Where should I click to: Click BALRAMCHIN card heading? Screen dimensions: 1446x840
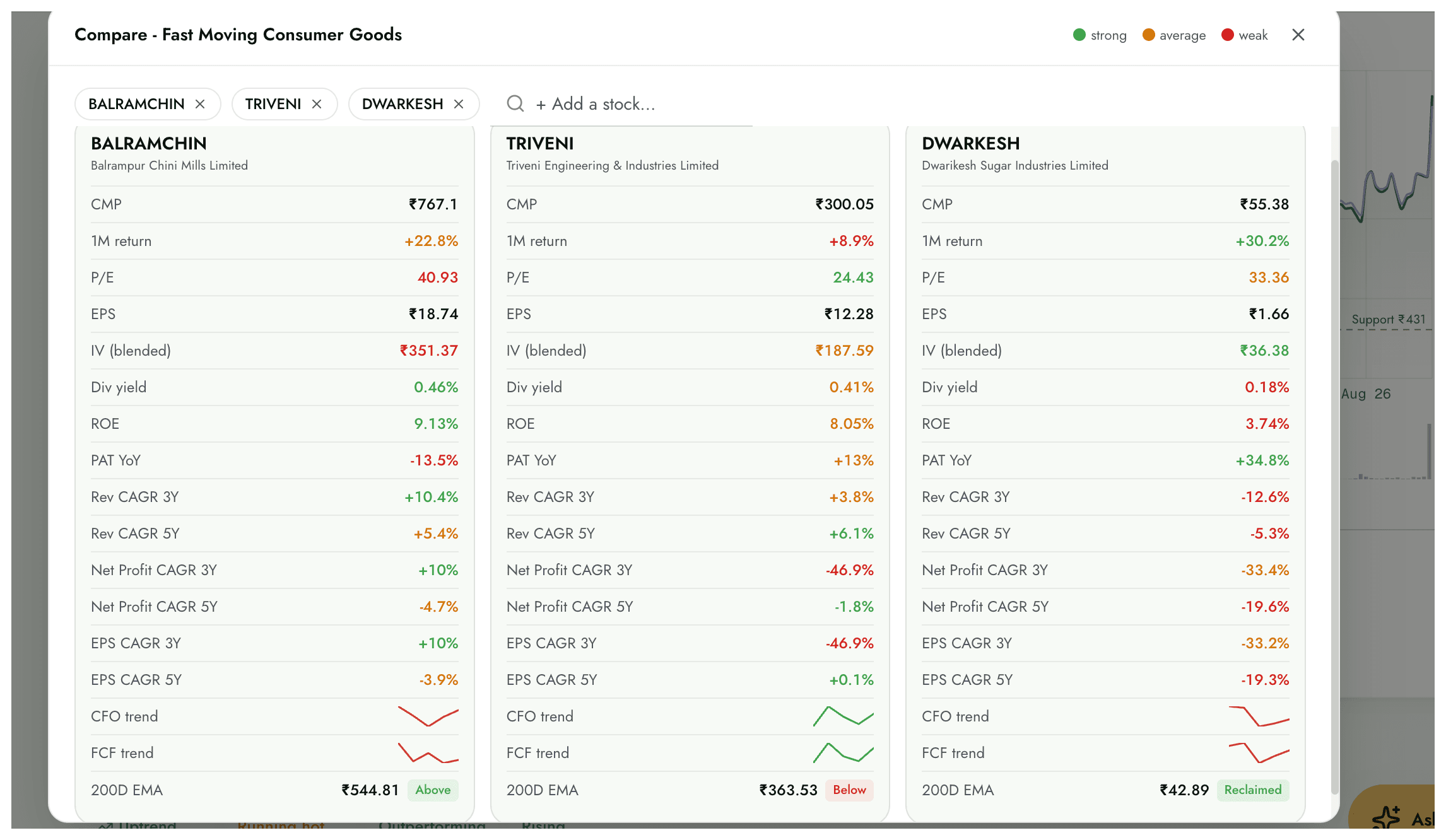click(x=149, y=144)
